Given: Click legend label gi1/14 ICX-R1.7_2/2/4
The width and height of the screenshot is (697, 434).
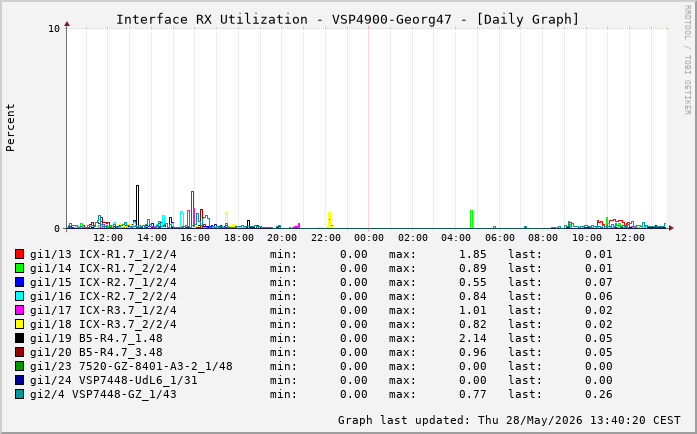Looking at the screenshot, I should pyautogui.click(x=103, y=268).
